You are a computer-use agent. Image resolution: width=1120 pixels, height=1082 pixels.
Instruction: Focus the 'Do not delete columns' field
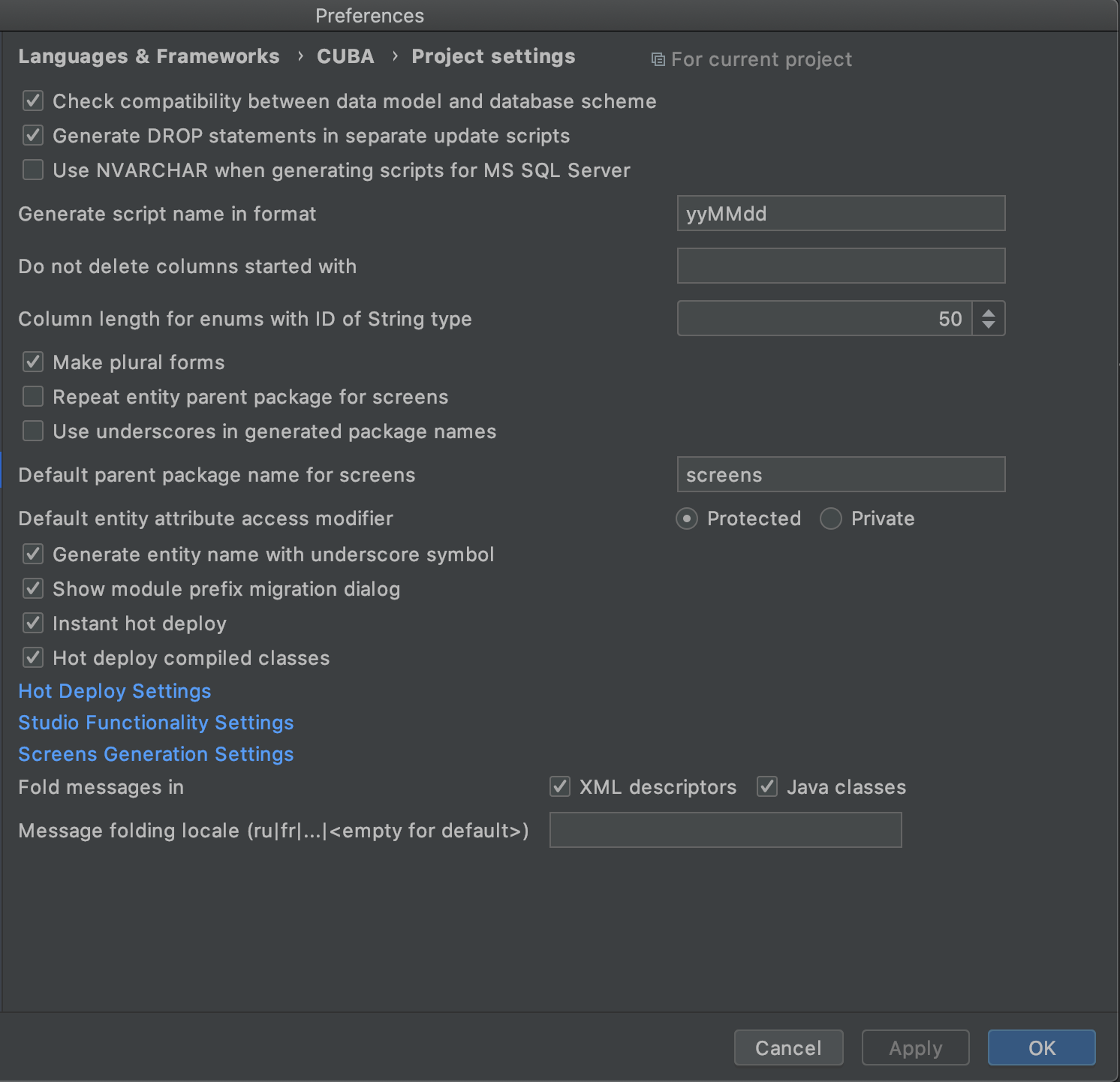click(841, 266)
